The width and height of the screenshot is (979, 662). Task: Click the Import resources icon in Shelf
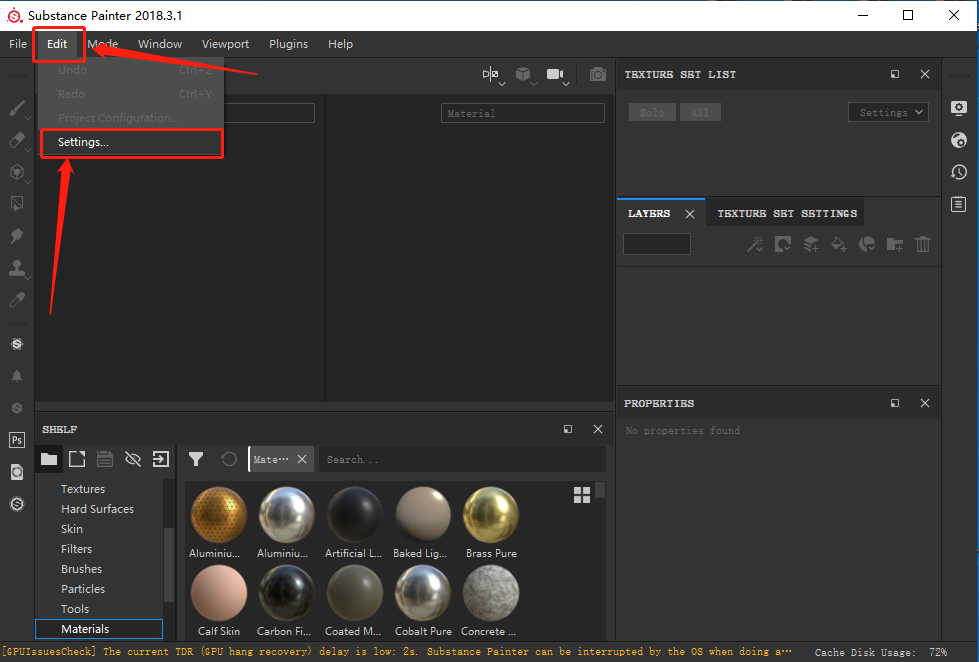coord(160,460)
